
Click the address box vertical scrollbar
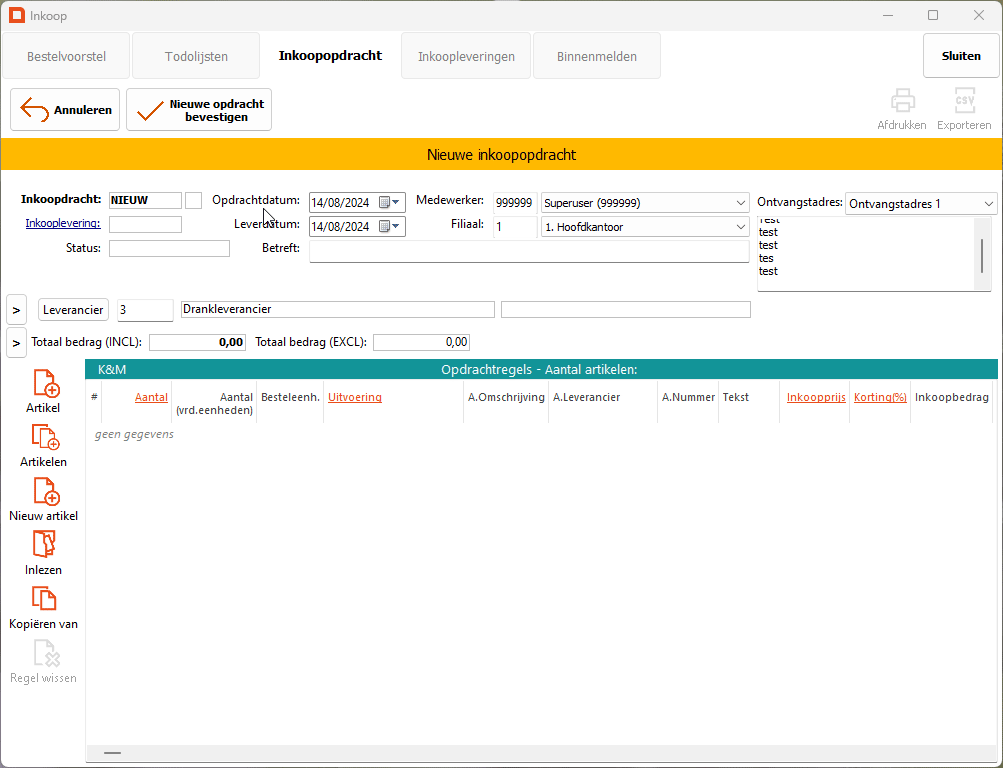coord(982,255)
